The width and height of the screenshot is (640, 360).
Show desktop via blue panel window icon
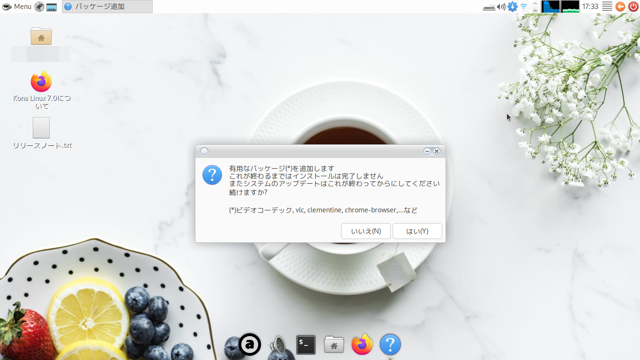[x=51, y=7]
